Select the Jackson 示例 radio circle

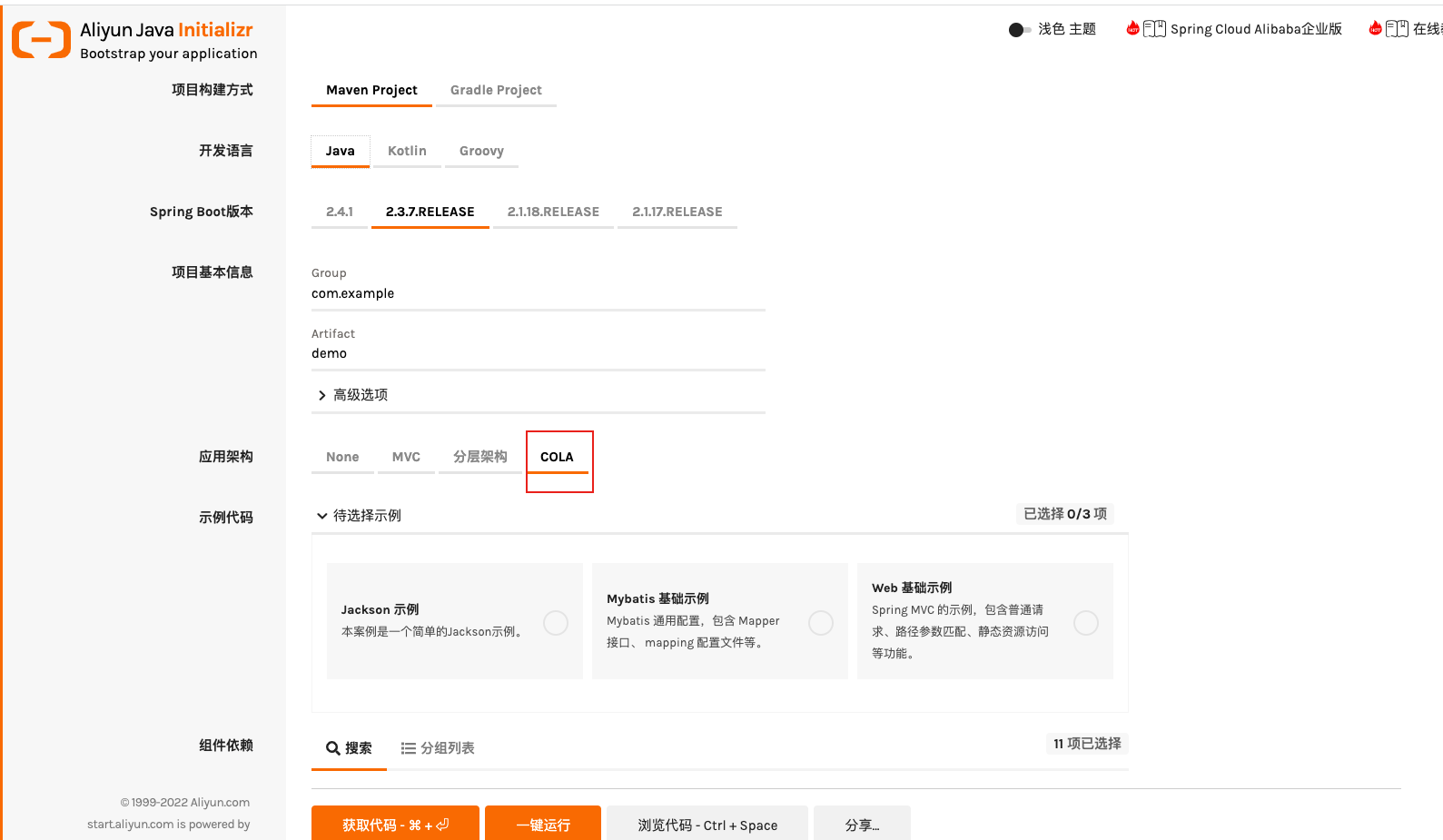click(556, 623)
